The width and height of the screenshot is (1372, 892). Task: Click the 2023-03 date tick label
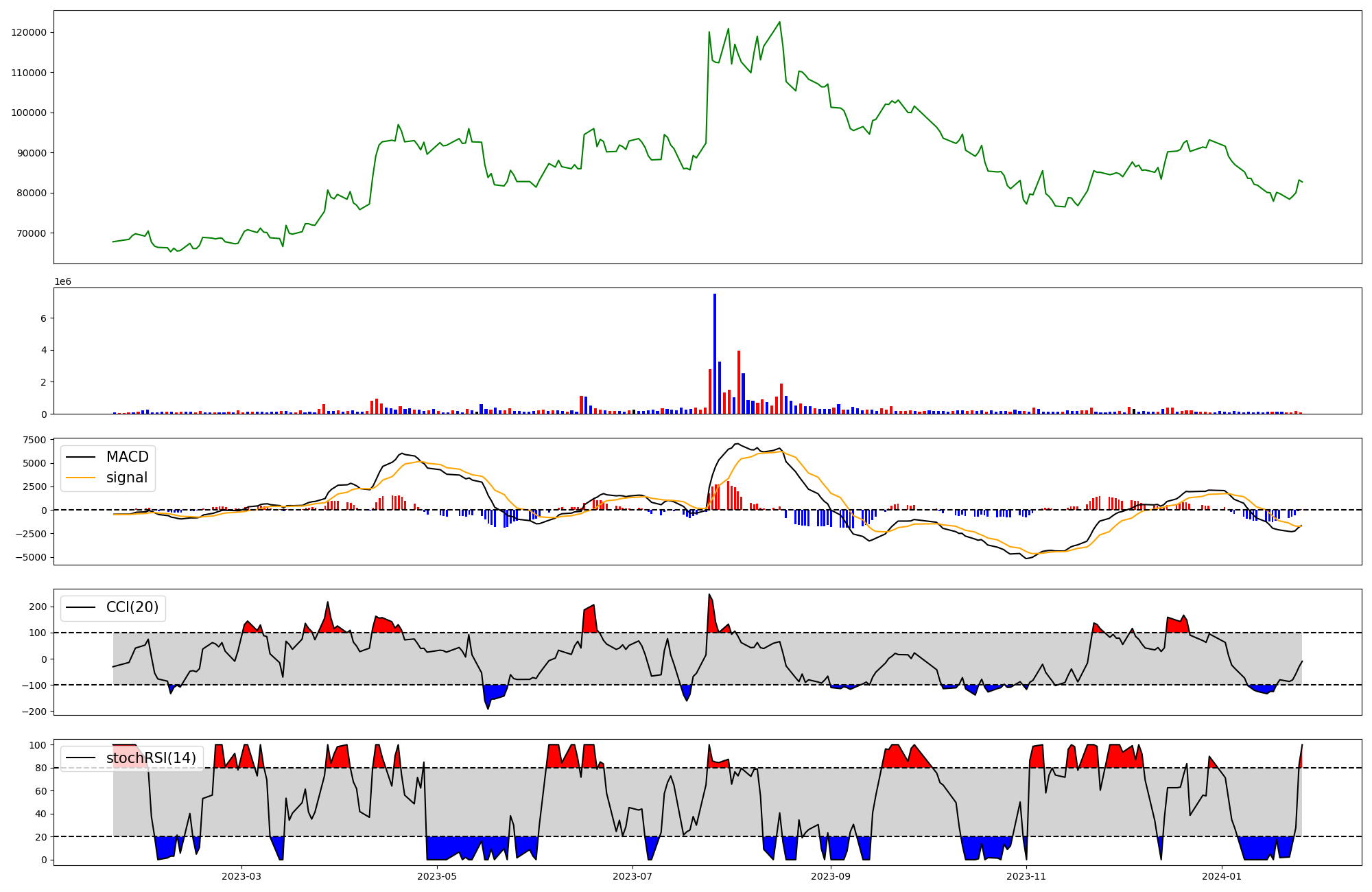point(241,876)
